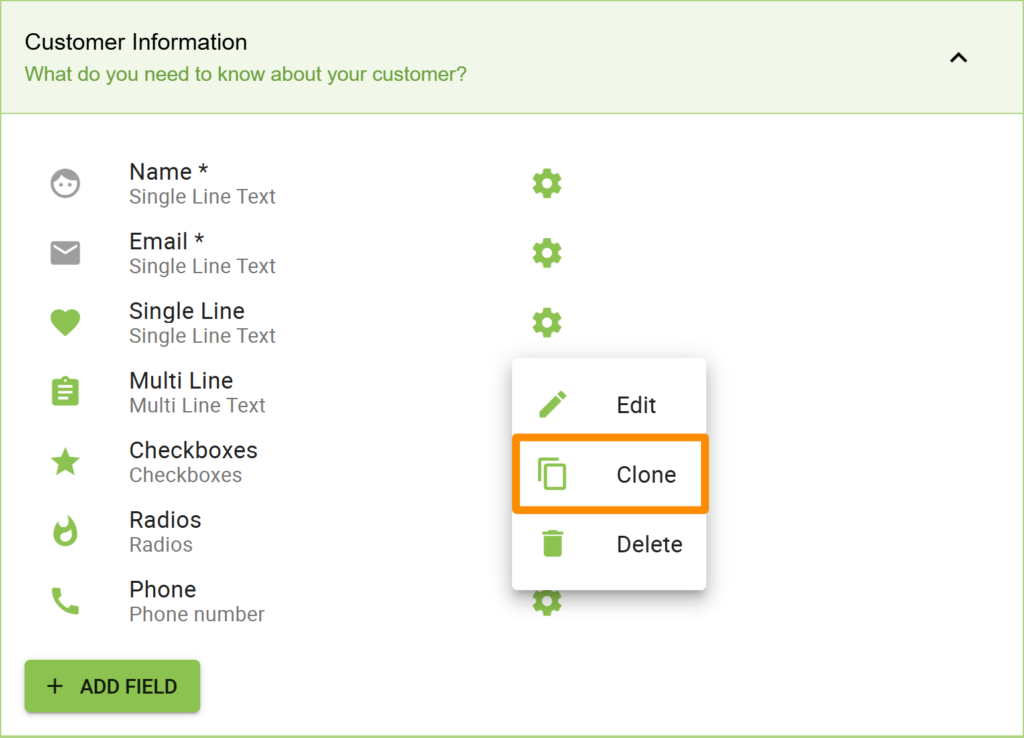
Task: Select the 'Multi Line' field title
Action: coord(181,381)
